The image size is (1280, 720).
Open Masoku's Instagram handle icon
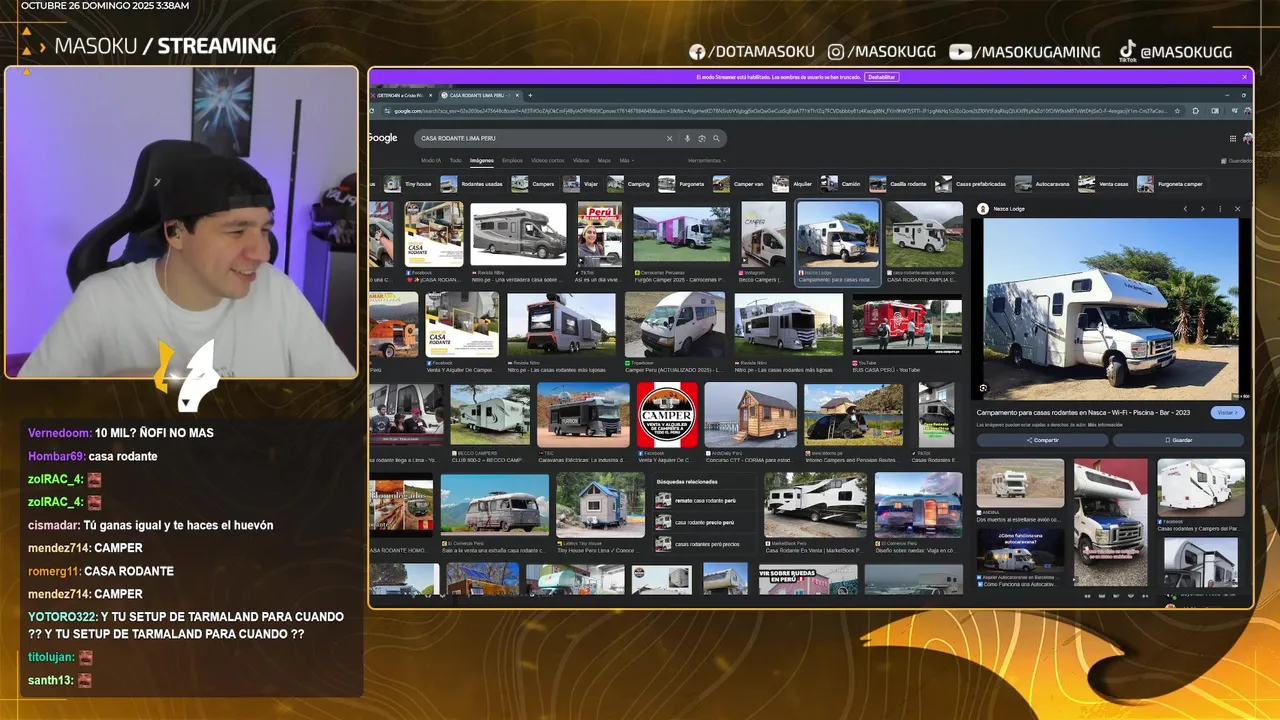pos(837,52)
